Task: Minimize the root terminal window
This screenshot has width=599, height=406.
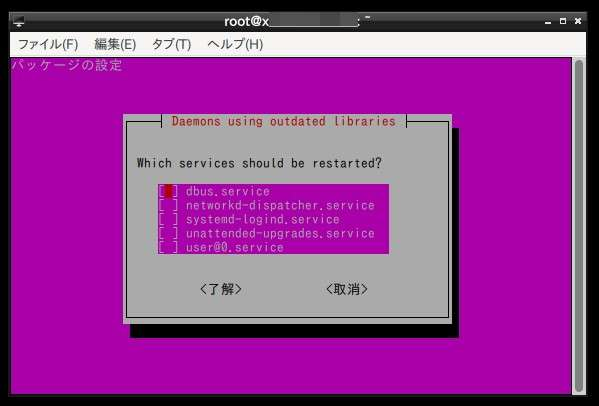Action: coord(548,22)
